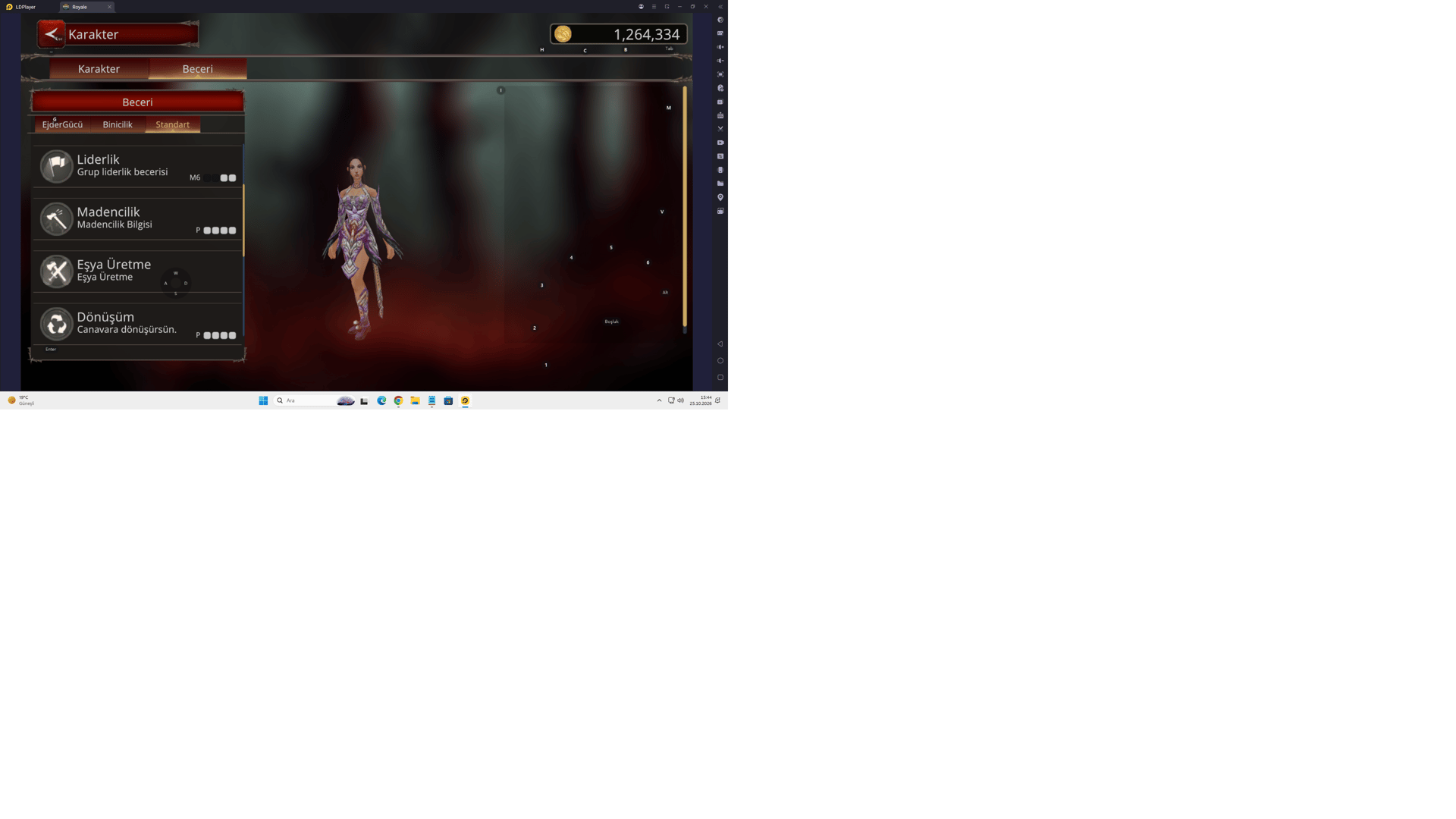The image size is (1456, 819).
Task: Open the LDPlayer shared folder sidebar icon
Action: click(x=720, y=184)
